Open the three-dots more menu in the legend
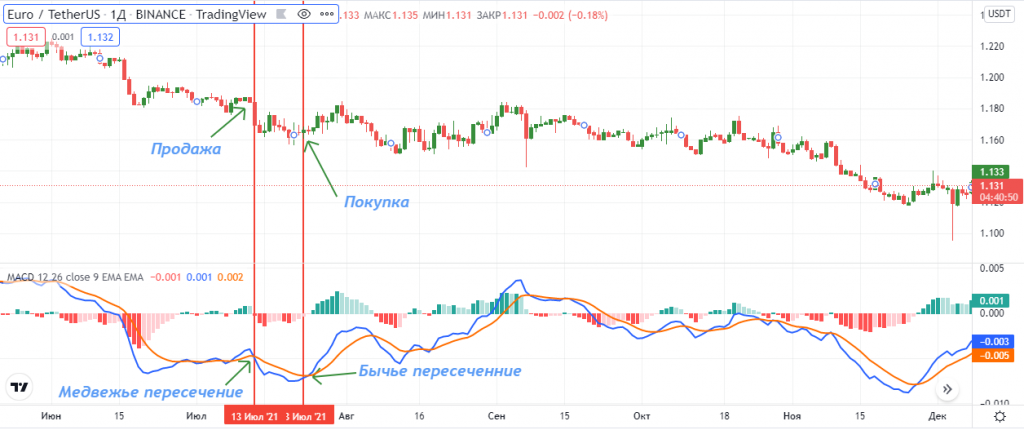The height and width of the screenshot is (430, 1024). pyautogui.click(x=326, y=13)
